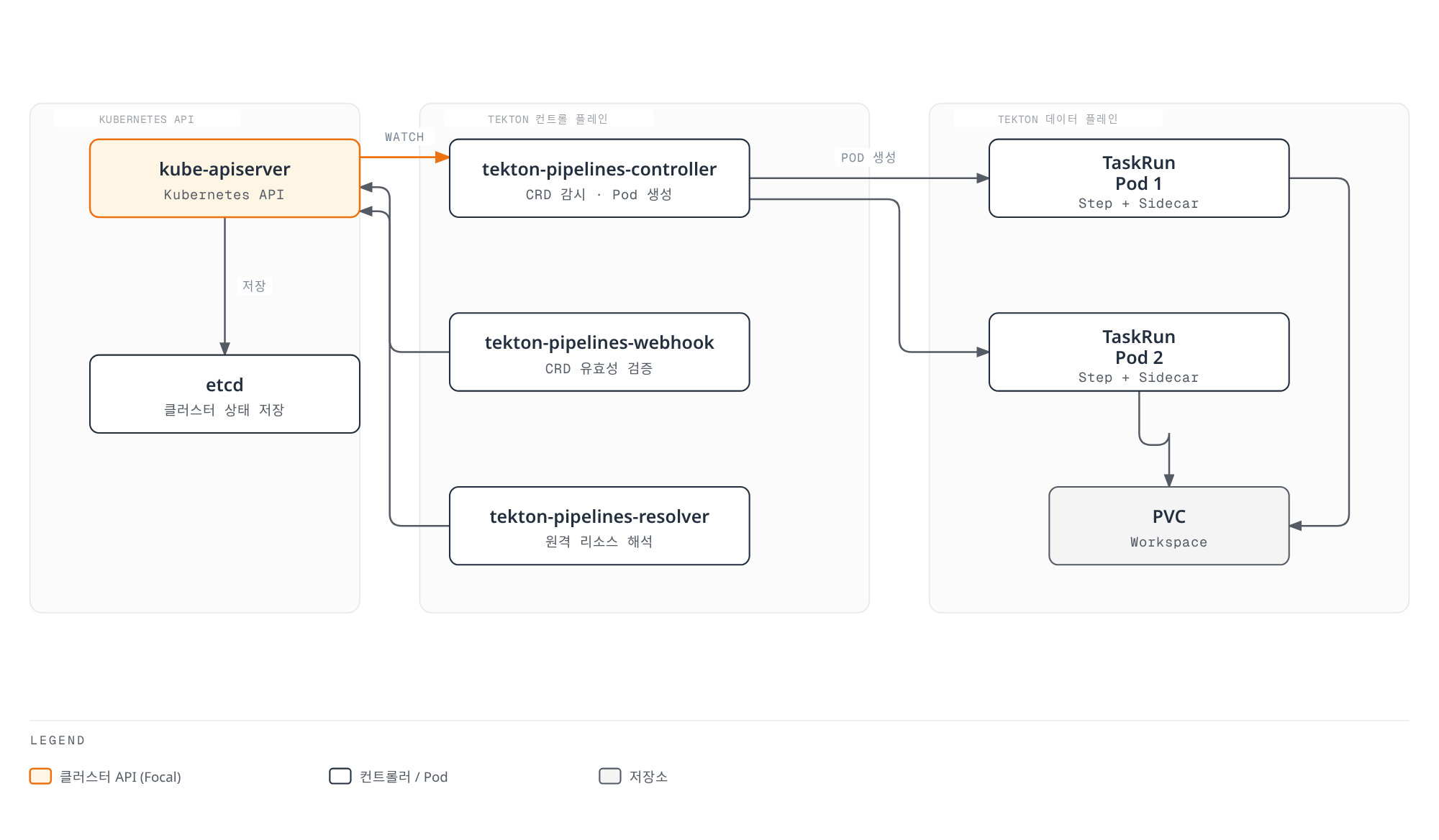Click the WATCH edge label
Screen dimensions: 1439x840
pos(404,137)
